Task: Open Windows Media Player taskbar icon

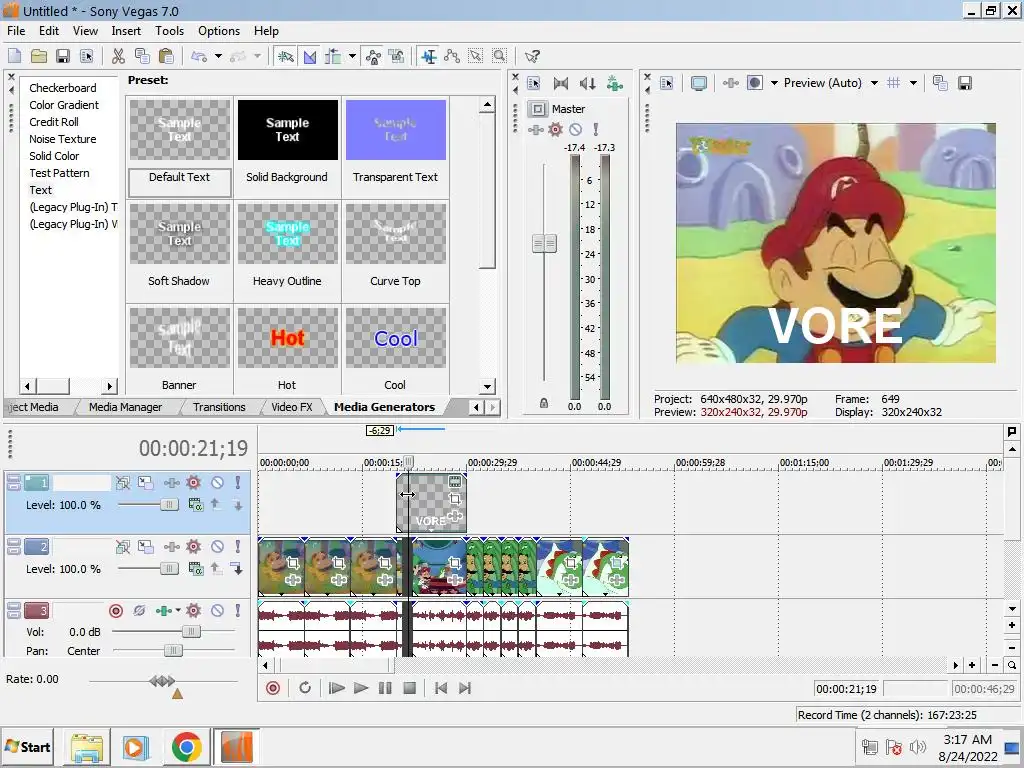Action: point(136,747)
